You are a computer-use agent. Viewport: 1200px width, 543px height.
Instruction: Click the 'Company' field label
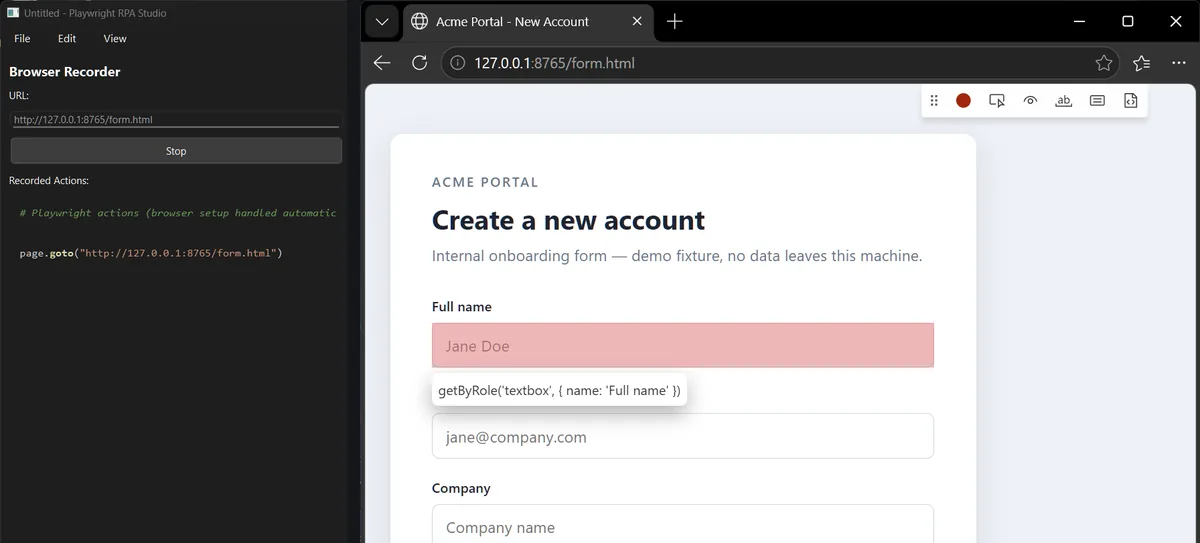461,489
